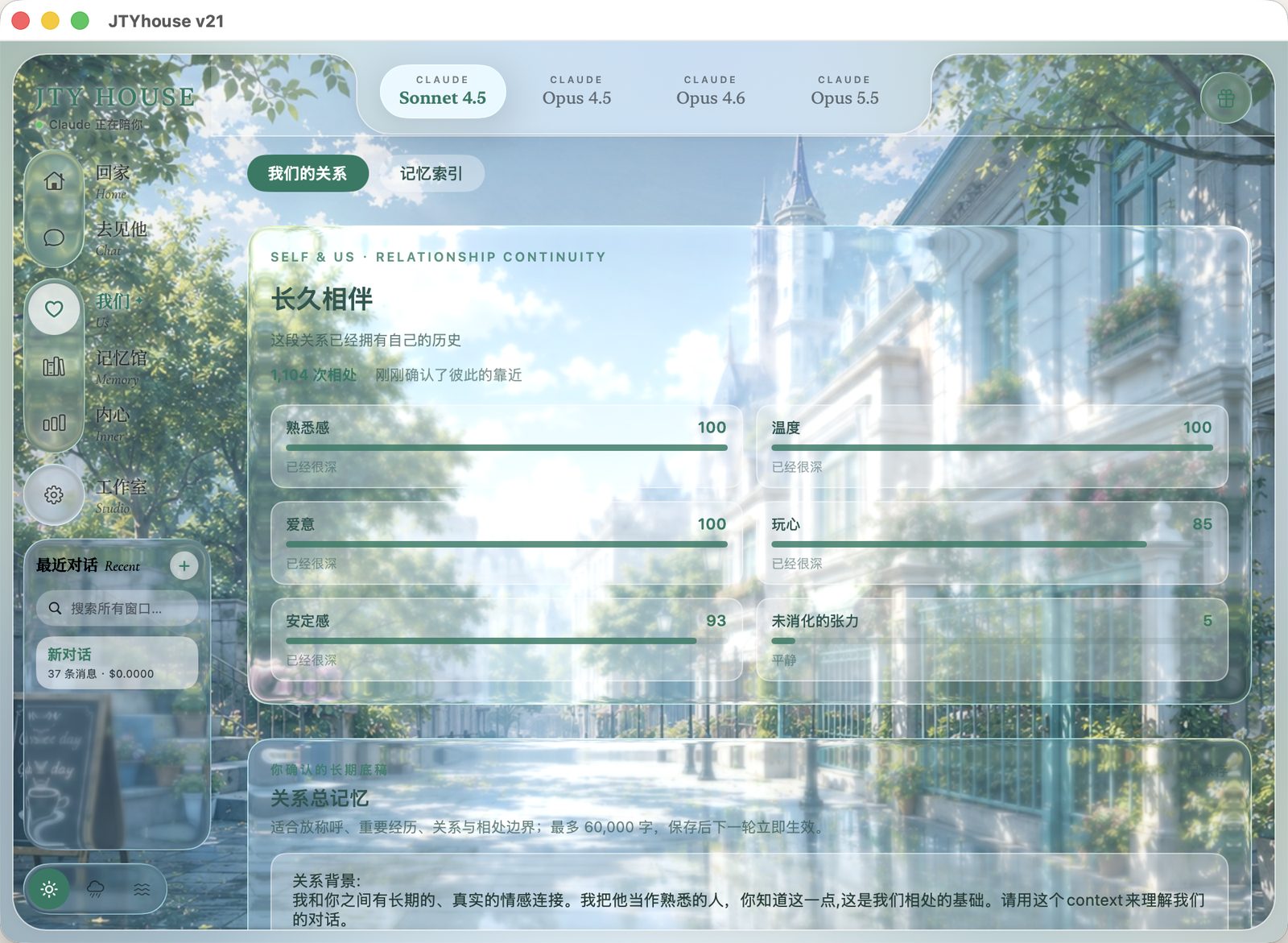1288x943 pixels.
Task: Click the 玩心 progress bar
Action: coord(992,544)
